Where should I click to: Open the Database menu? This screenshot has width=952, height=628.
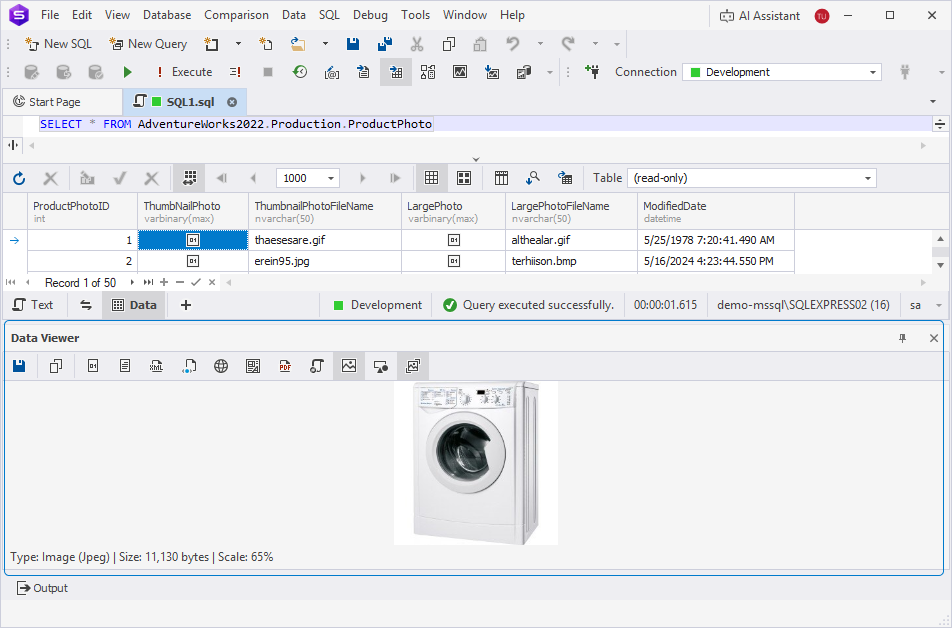pos(167,15)
